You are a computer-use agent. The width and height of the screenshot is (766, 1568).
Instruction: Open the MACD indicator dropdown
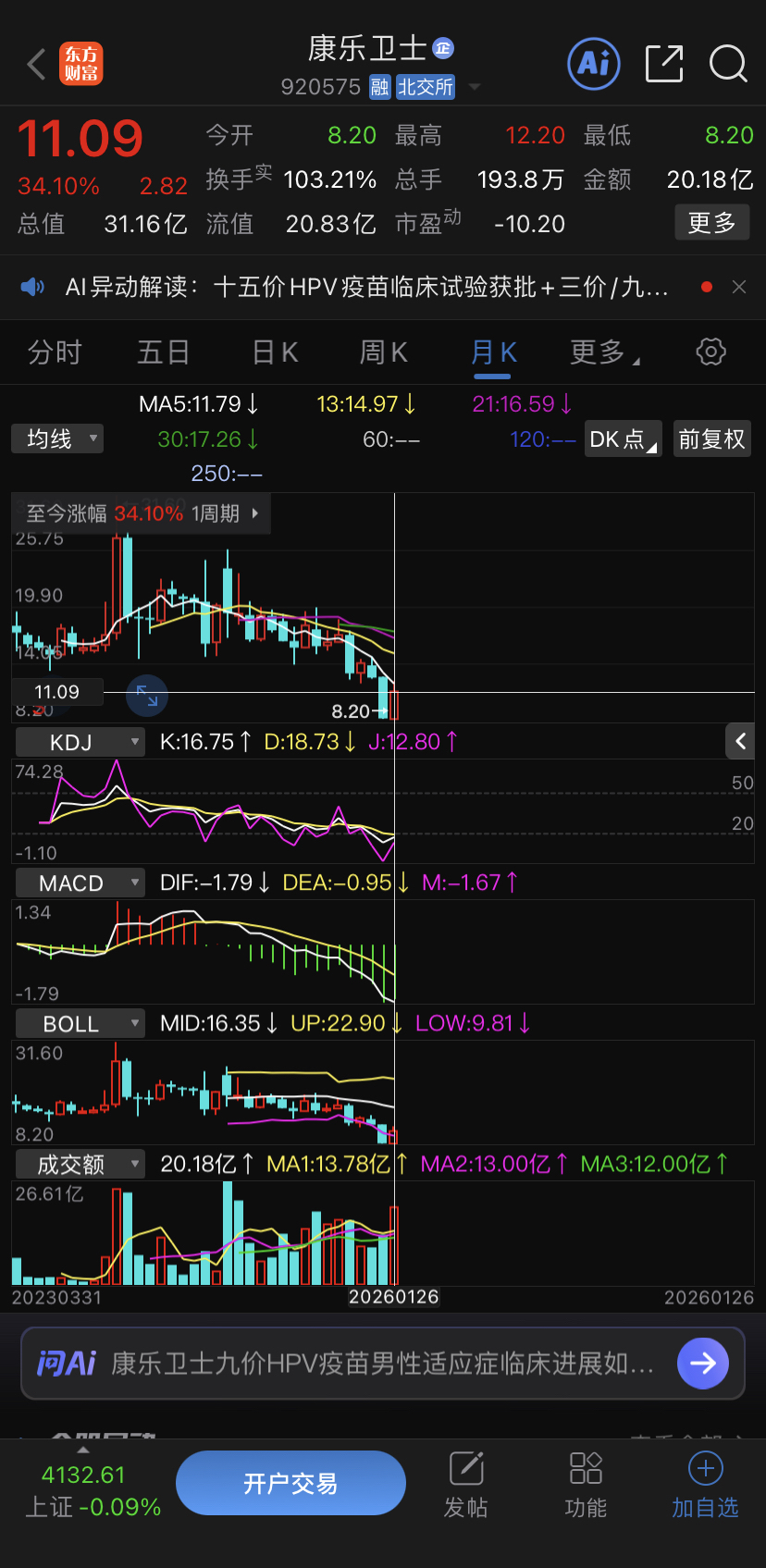tap(80, 883)
